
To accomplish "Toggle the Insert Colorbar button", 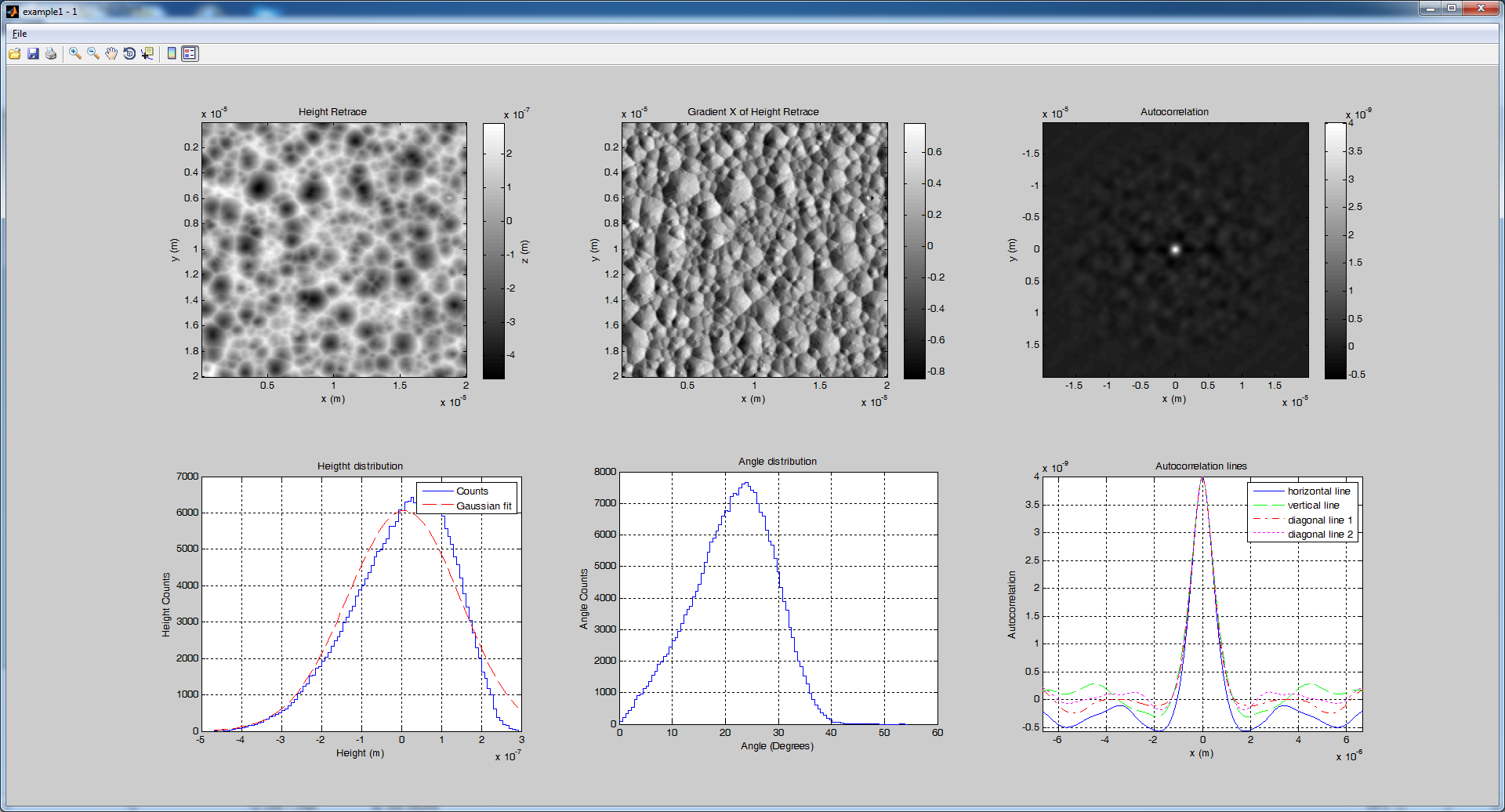I will tap(172, 53).
